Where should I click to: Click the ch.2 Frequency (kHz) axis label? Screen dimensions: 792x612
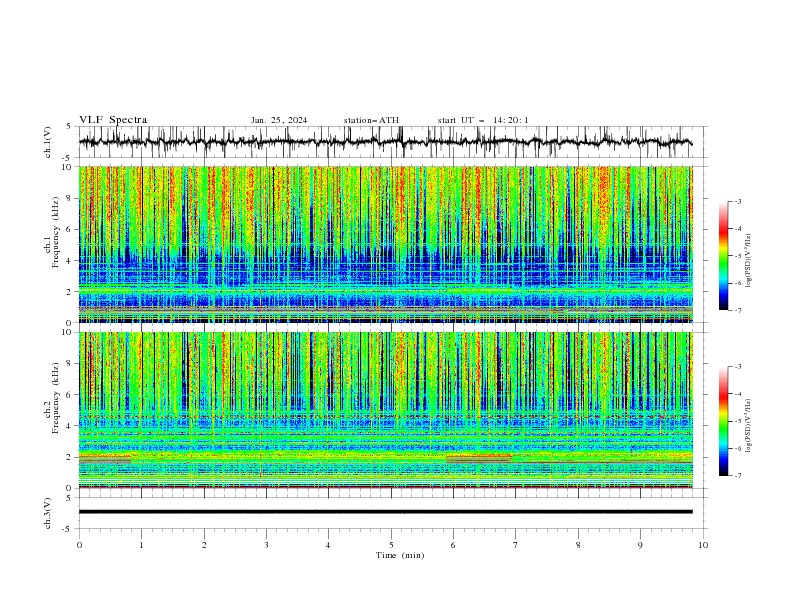52,397
